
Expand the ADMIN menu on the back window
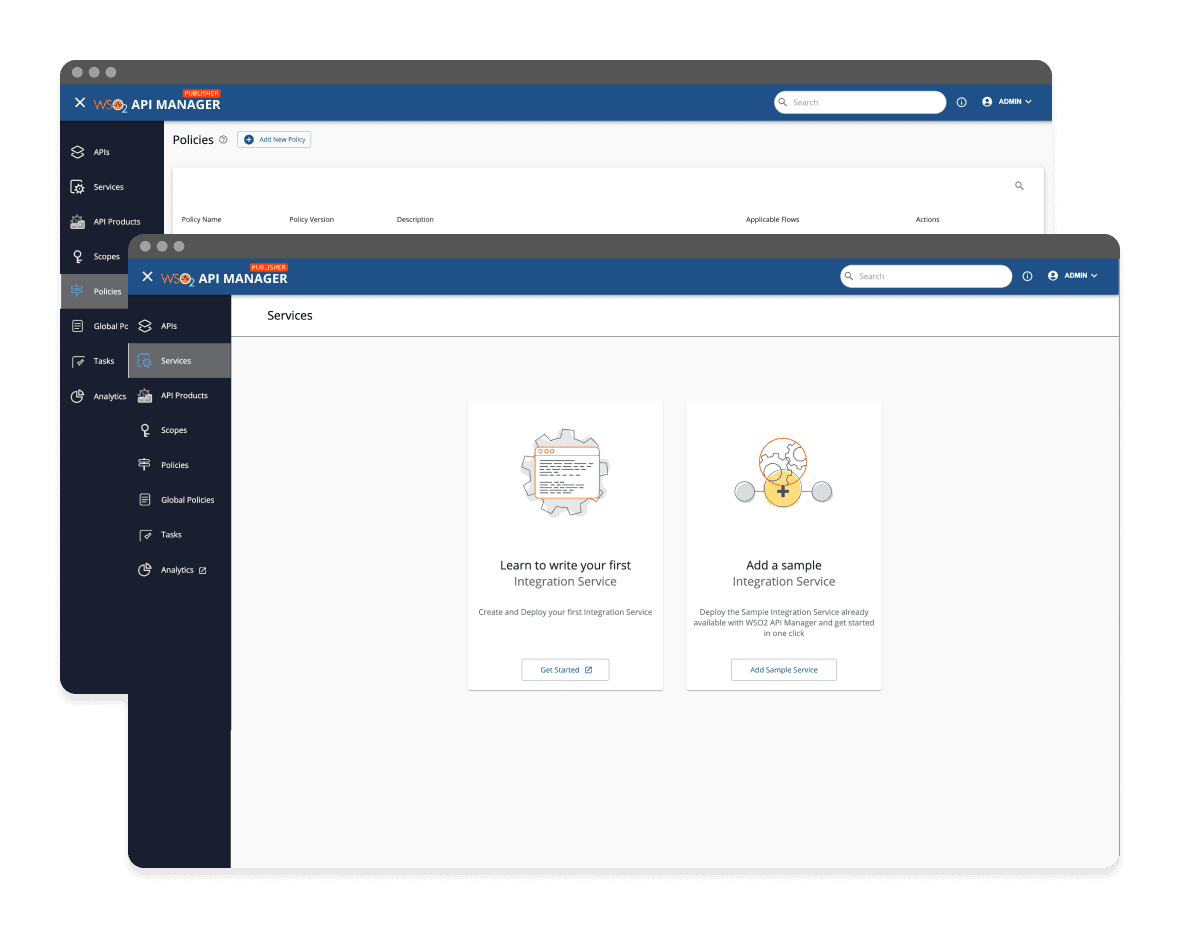1006,101
